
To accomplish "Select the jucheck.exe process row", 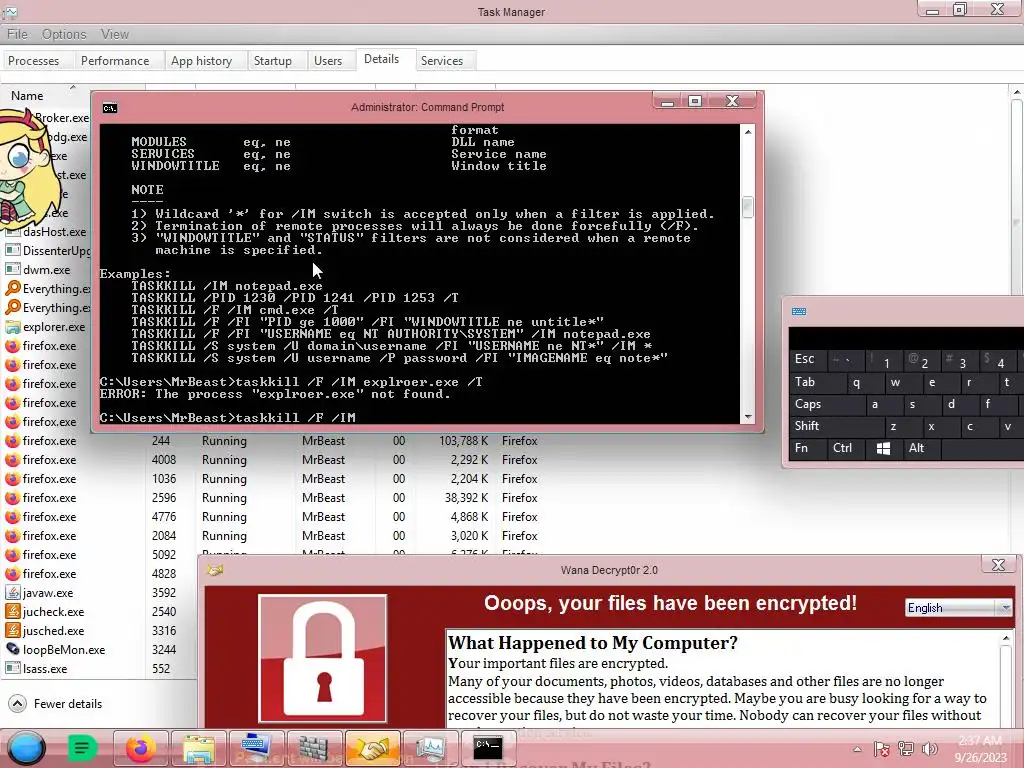I will (x=98, y=612).
